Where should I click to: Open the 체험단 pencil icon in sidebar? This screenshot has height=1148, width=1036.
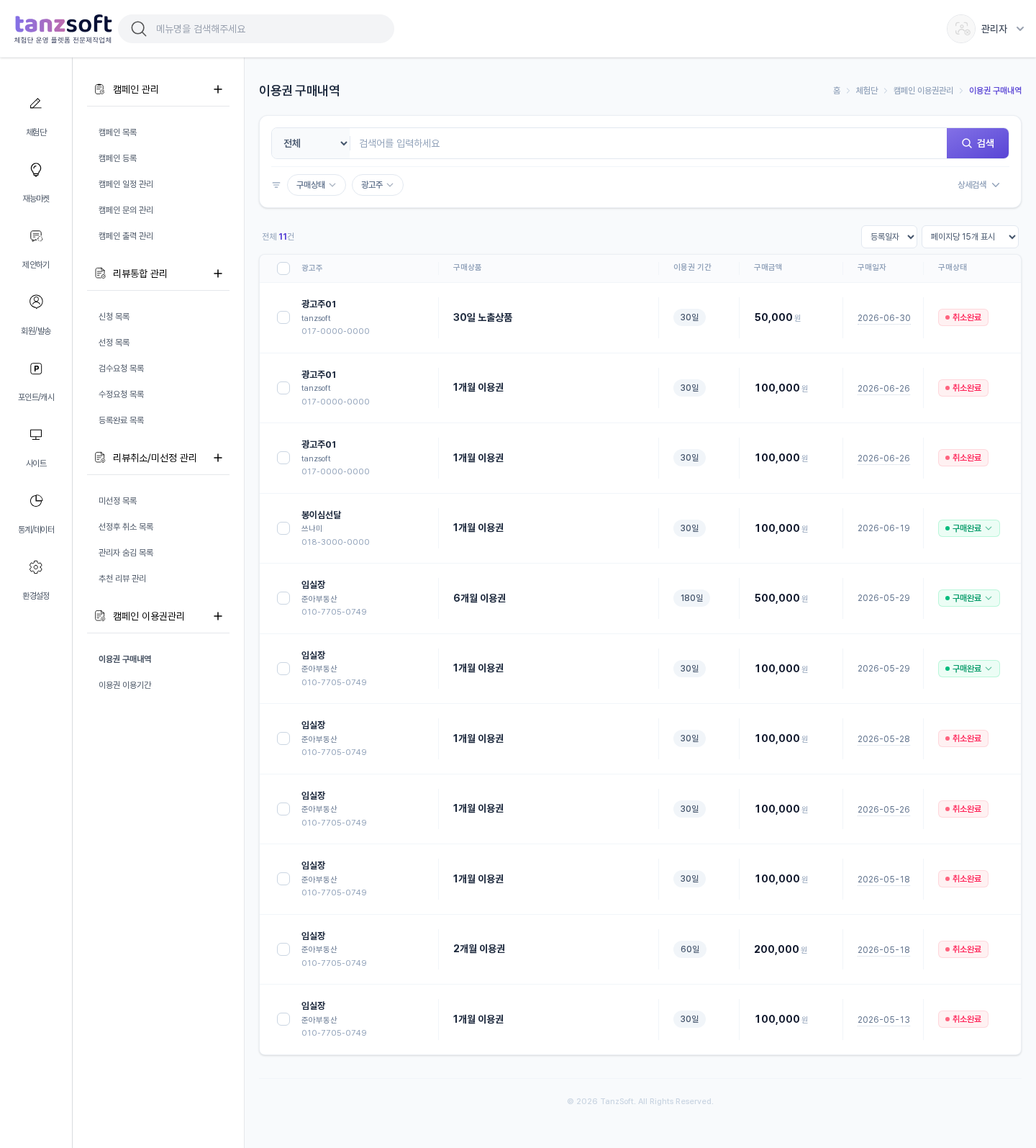(x=35, y=104)
